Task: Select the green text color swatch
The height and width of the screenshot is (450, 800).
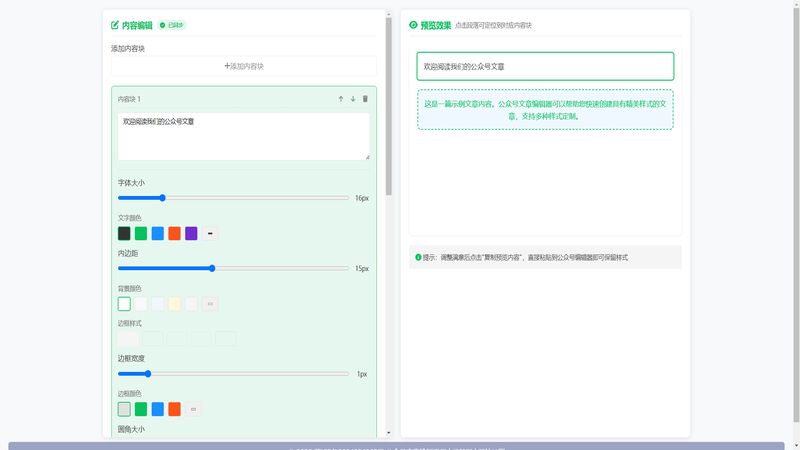Action: coord(141,233)
